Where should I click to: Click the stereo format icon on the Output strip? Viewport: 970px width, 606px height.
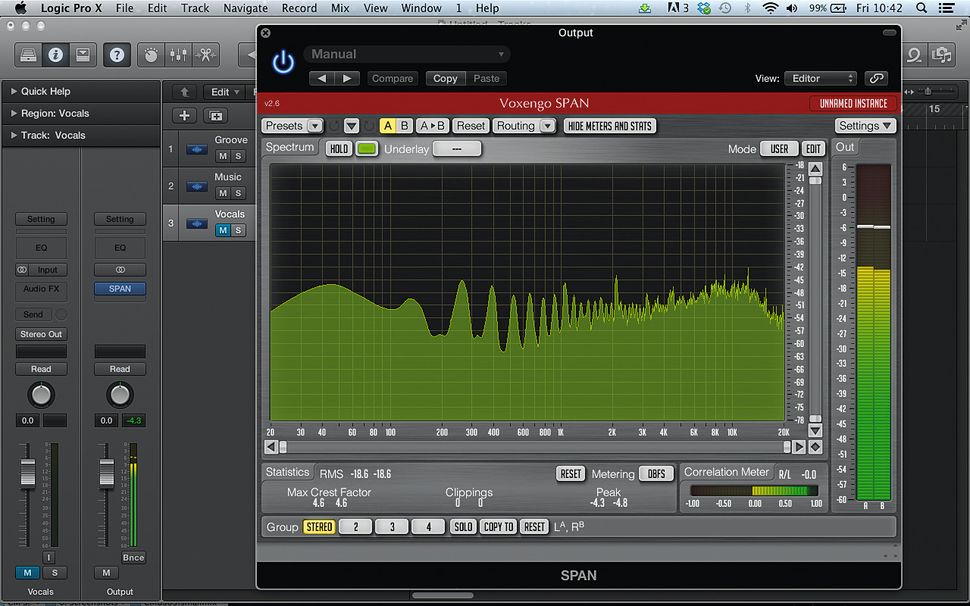click(119, 269)
